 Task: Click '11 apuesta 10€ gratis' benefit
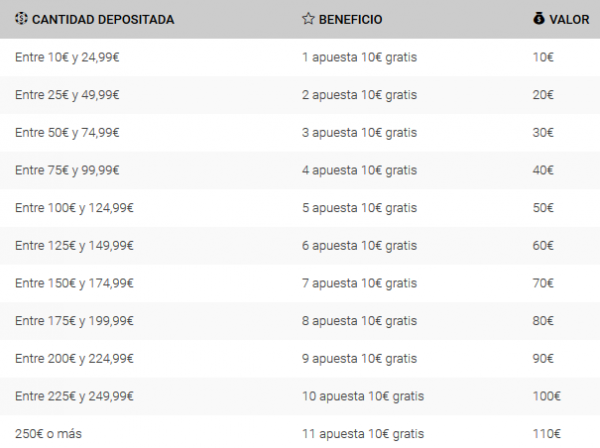(363, 434)
